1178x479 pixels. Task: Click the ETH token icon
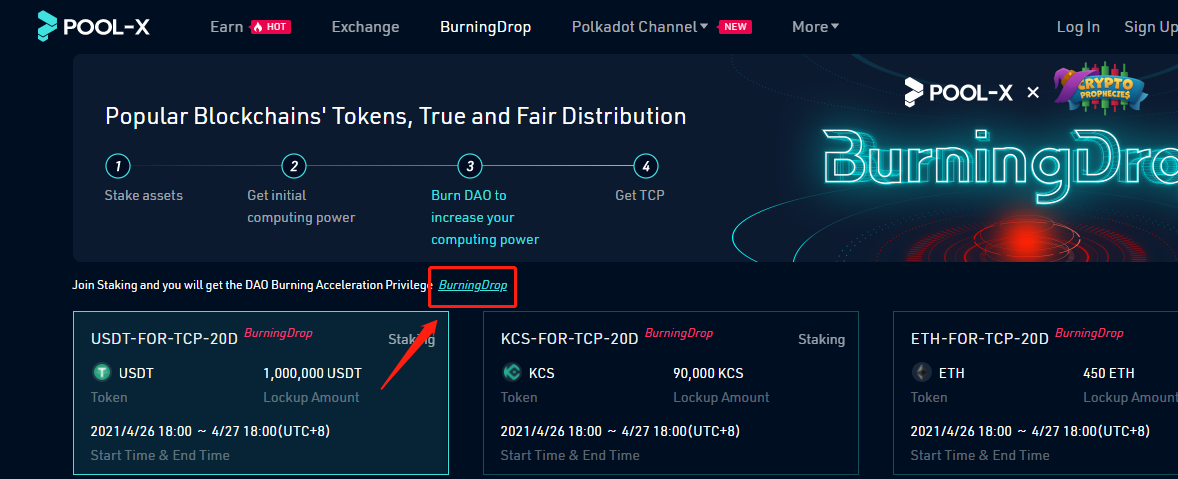(921, 372)
